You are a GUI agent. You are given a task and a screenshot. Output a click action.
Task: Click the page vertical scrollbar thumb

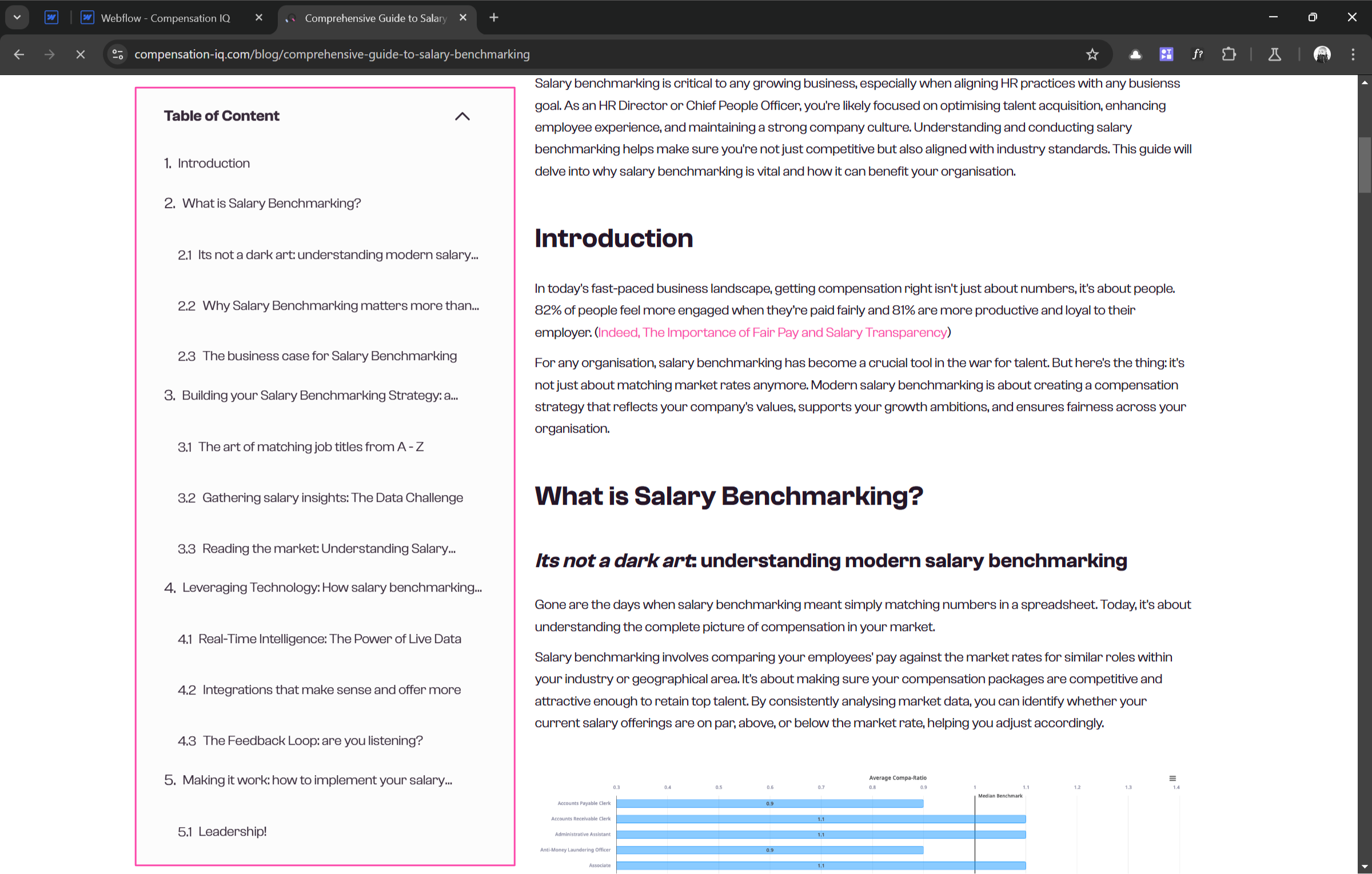click(x=1365, y=165)
